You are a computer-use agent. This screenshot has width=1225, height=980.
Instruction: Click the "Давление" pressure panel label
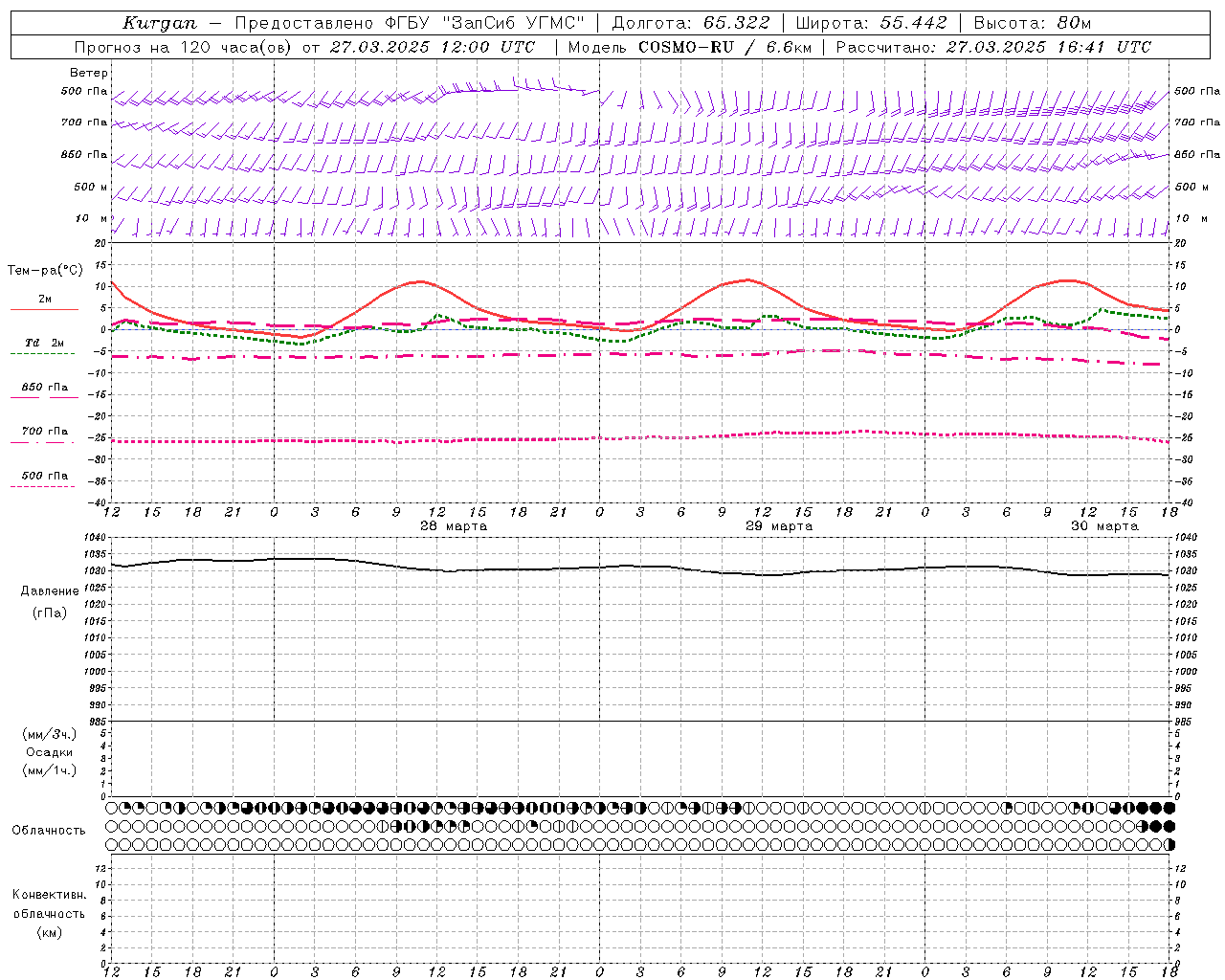tap(50, 591)
